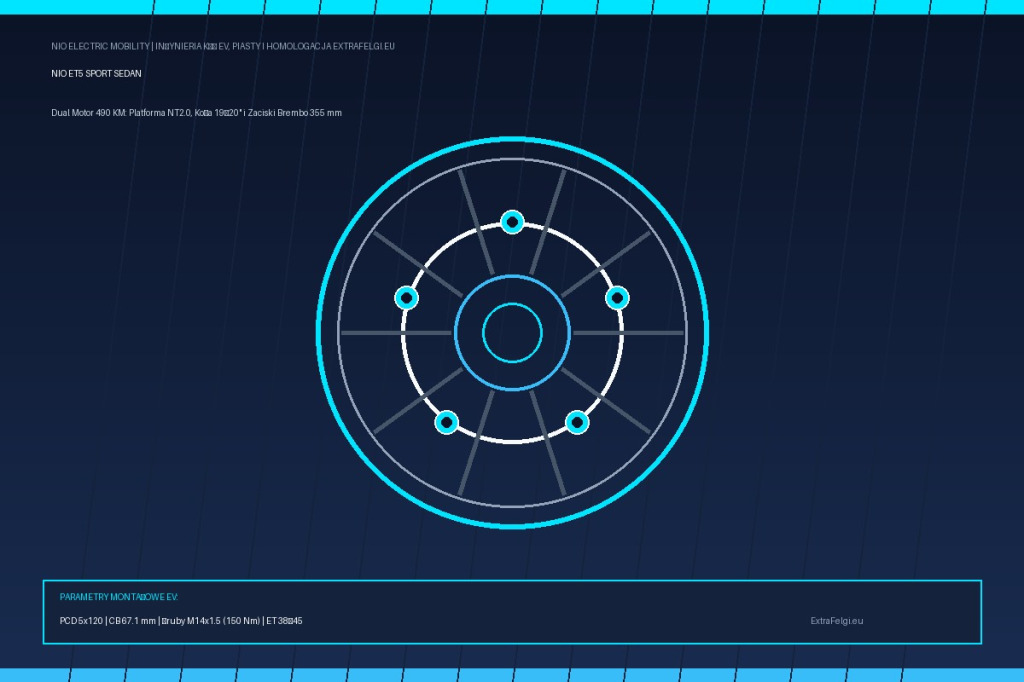
Task: Click the center bore circle of the wheel hub
Action: click(x=513, y=333)
